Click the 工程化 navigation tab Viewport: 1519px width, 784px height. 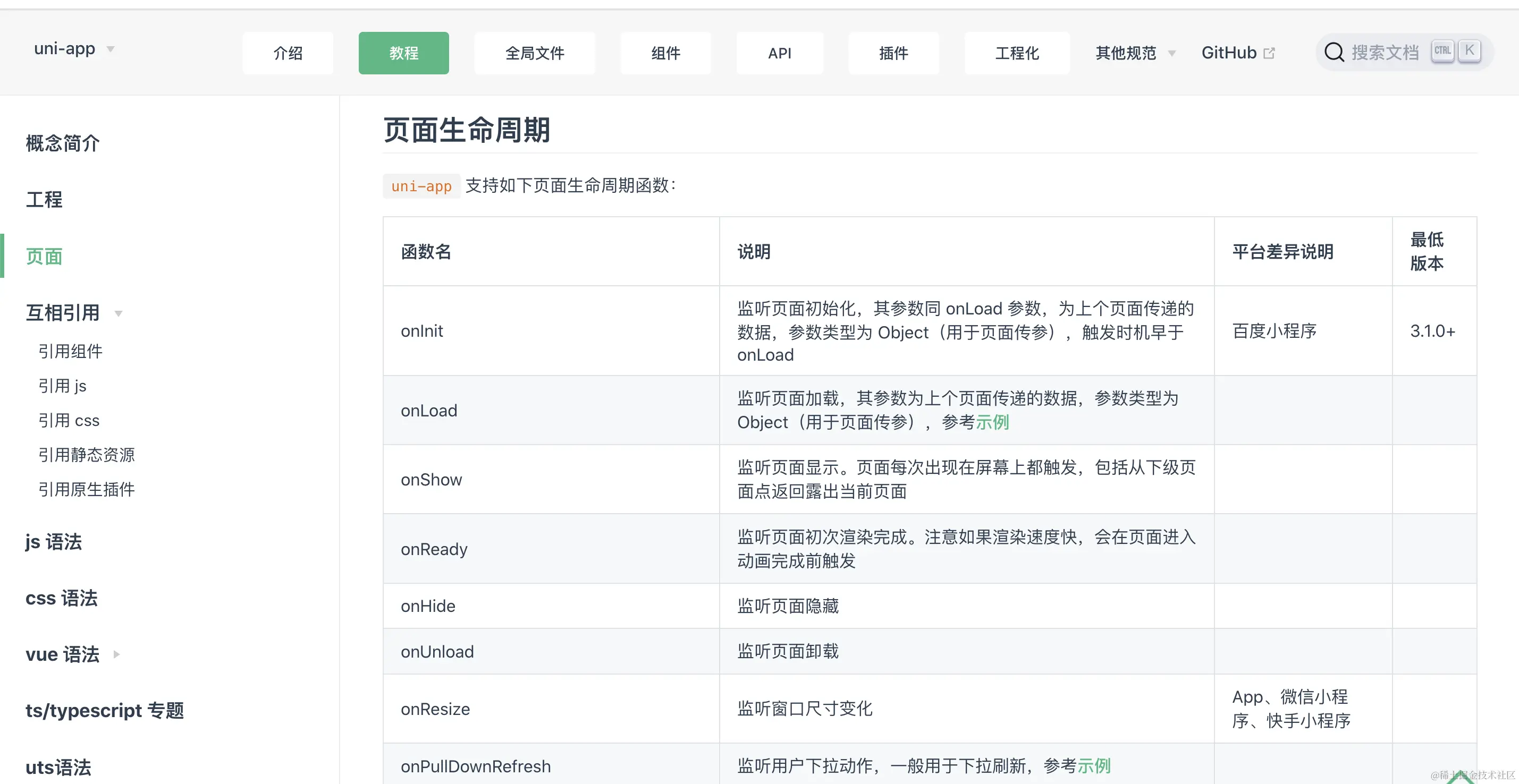1017,53
